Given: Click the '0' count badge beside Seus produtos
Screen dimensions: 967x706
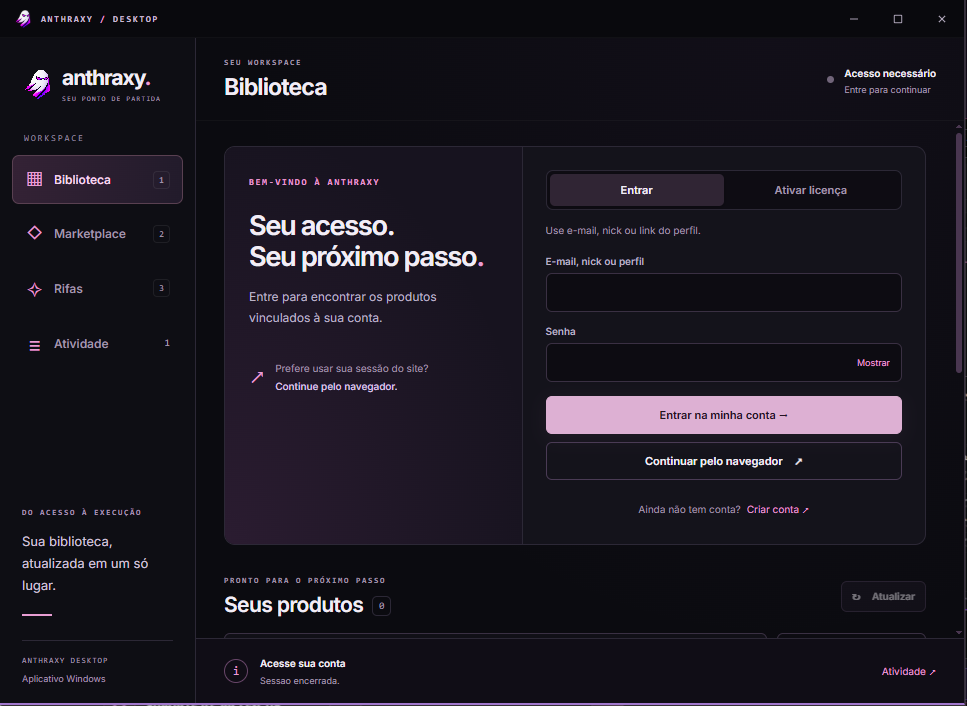Looking at the screenshot, I should click(x=381, y=606).
